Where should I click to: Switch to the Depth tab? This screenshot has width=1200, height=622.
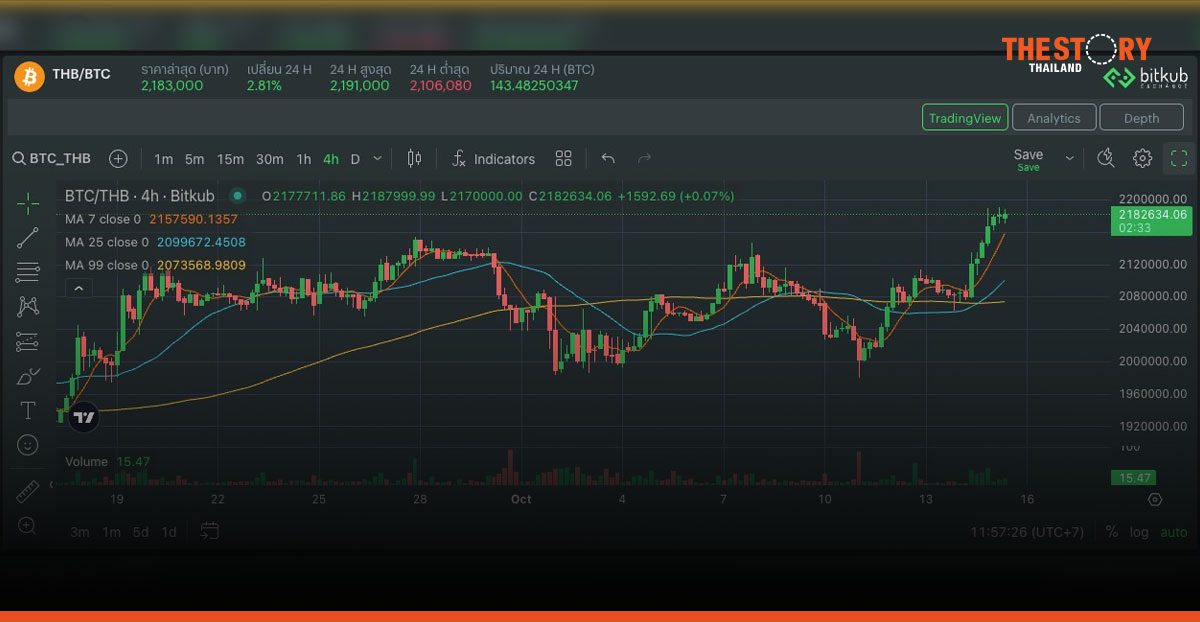tap(1141, 117)
